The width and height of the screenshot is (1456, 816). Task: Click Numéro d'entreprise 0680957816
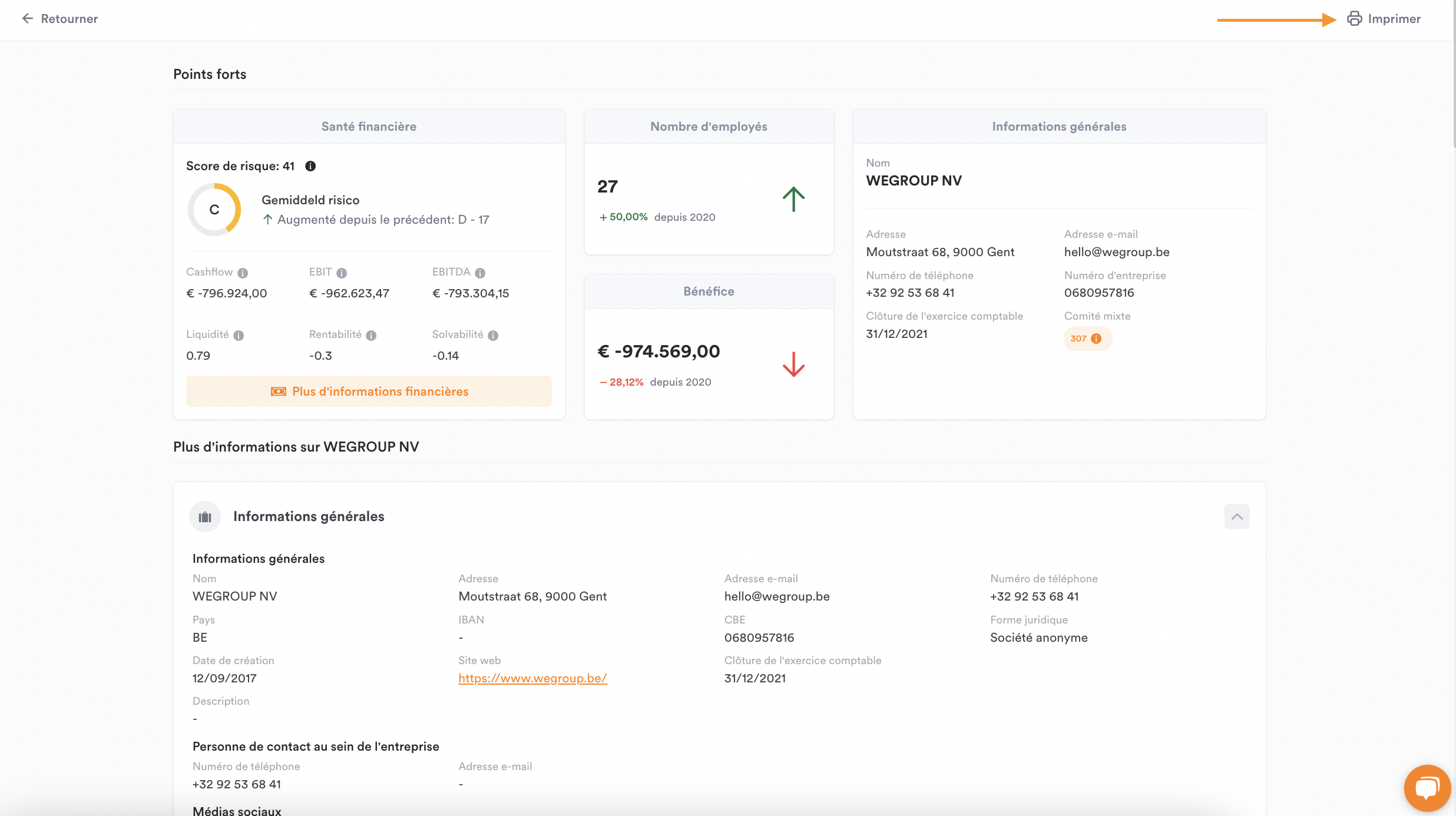click(x=1099, y=293)
